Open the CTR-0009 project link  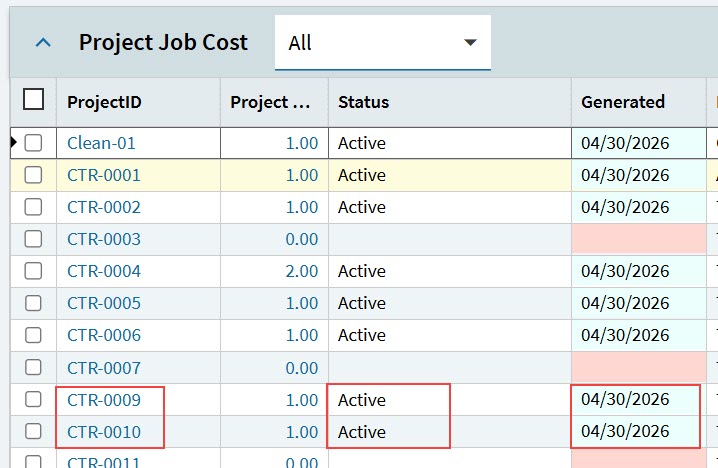click(x=104, y=400)
